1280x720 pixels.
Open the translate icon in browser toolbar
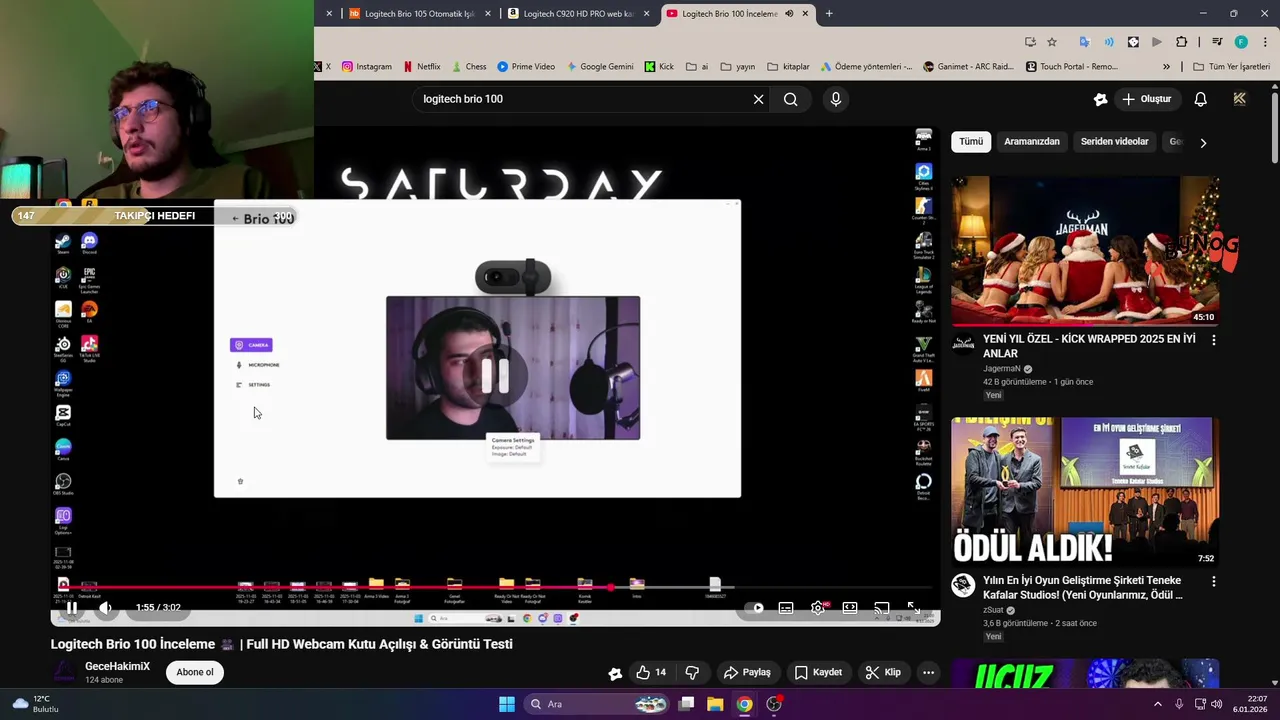pyautogui.click(x=1084, y=42)
